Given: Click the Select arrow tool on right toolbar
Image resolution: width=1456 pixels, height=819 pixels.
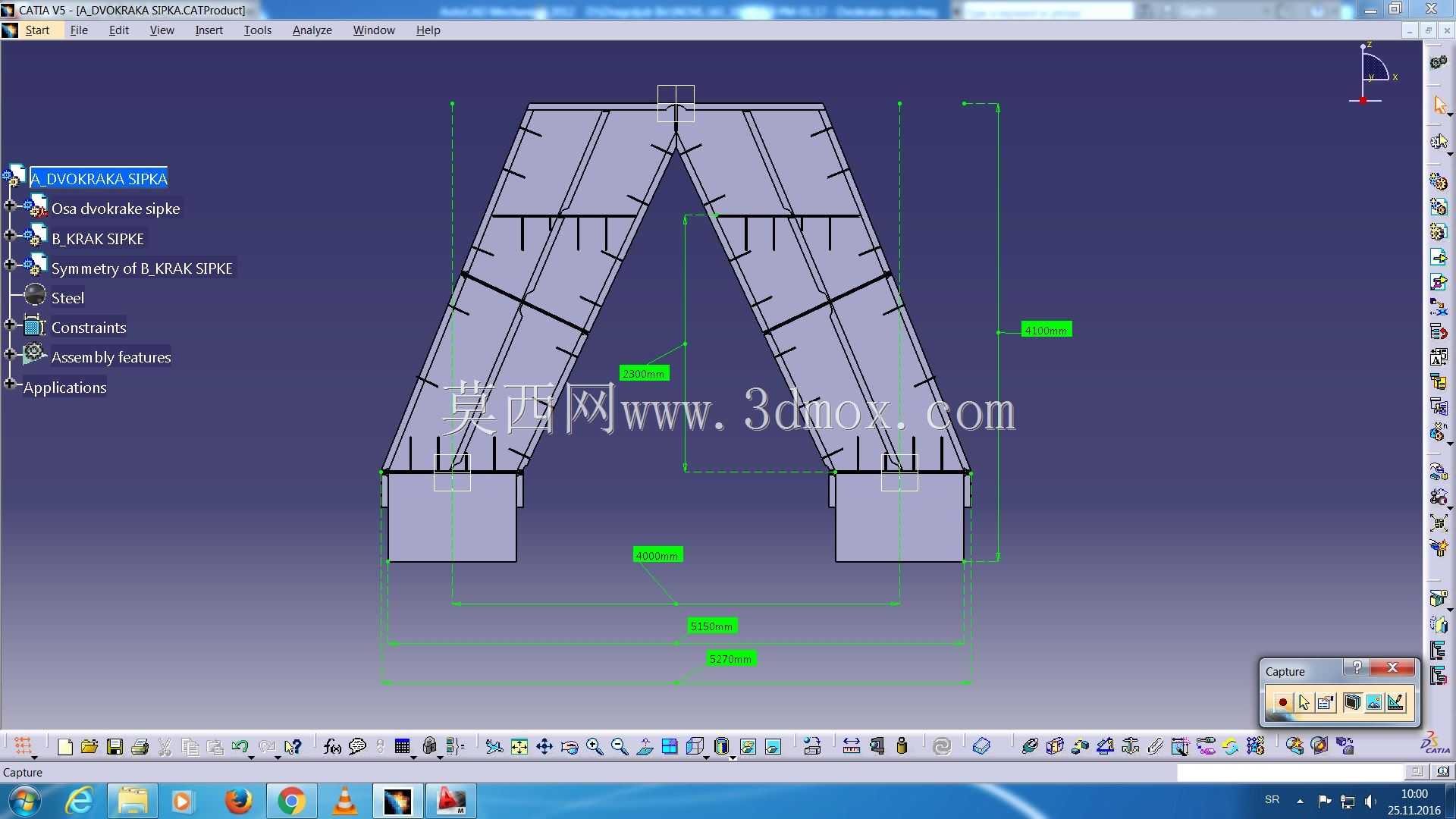Looking at the screenshot, I should click(1439, 105).
